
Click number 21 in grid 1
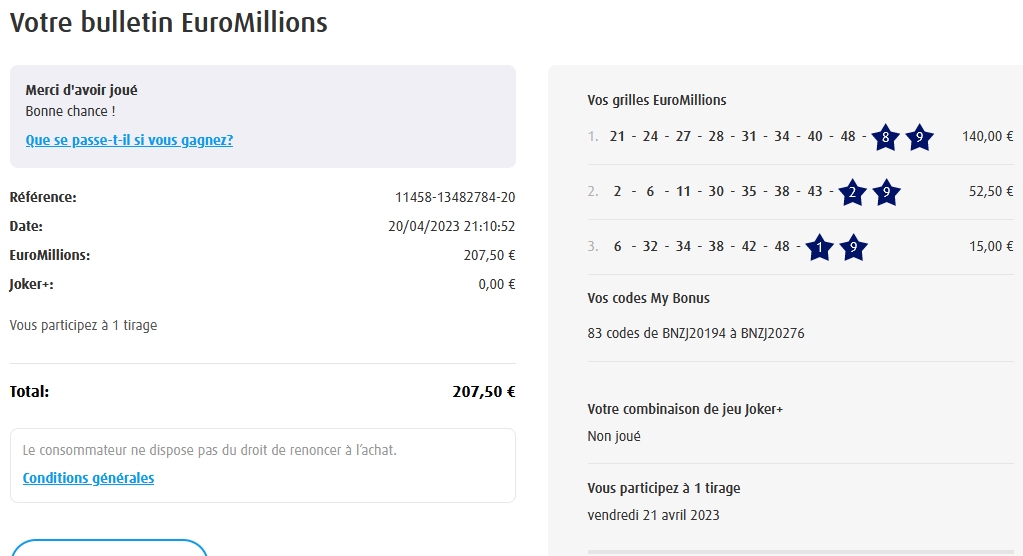617,137
